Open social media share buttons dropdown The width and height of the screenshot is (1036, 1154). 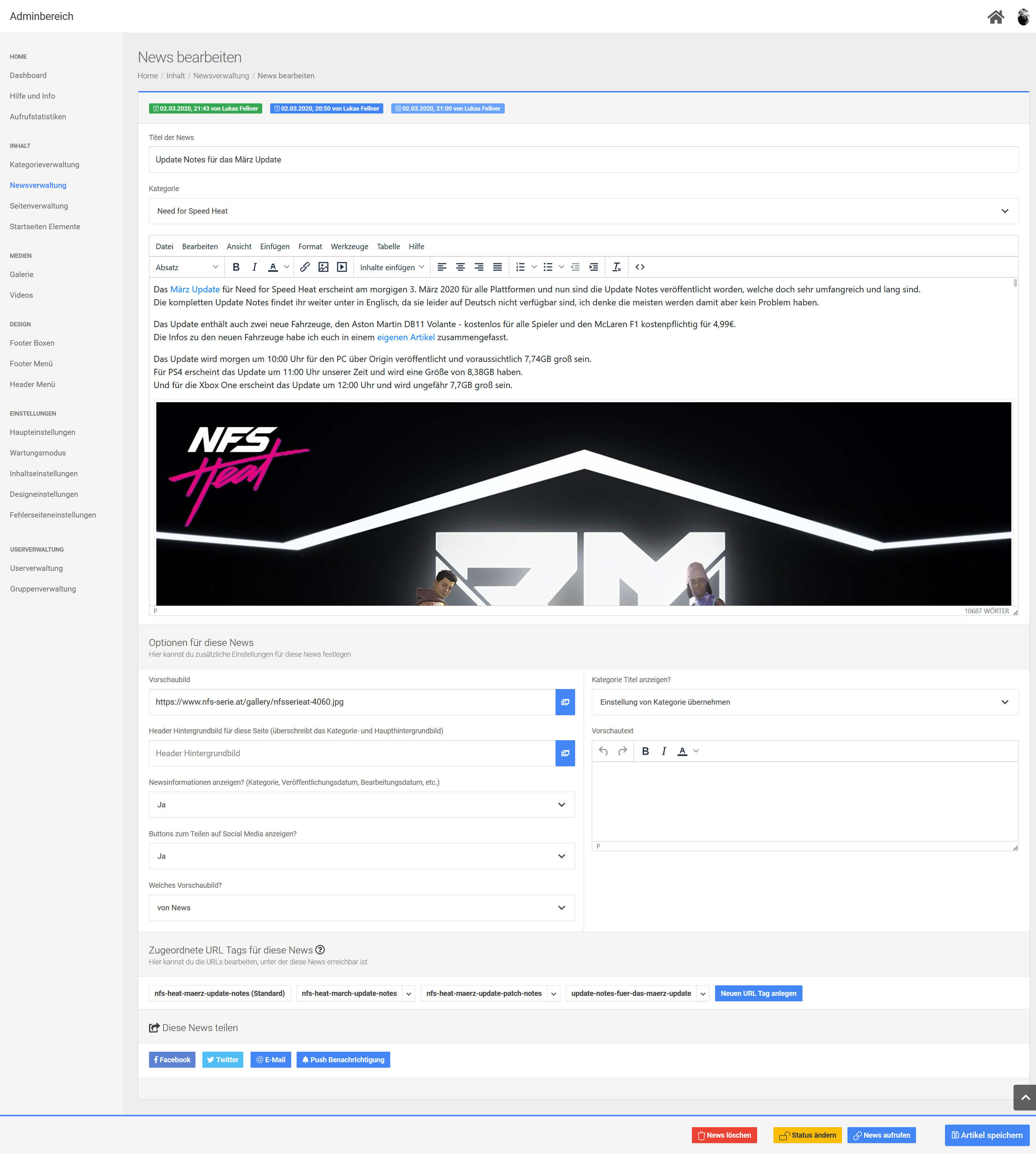point(362,856)
